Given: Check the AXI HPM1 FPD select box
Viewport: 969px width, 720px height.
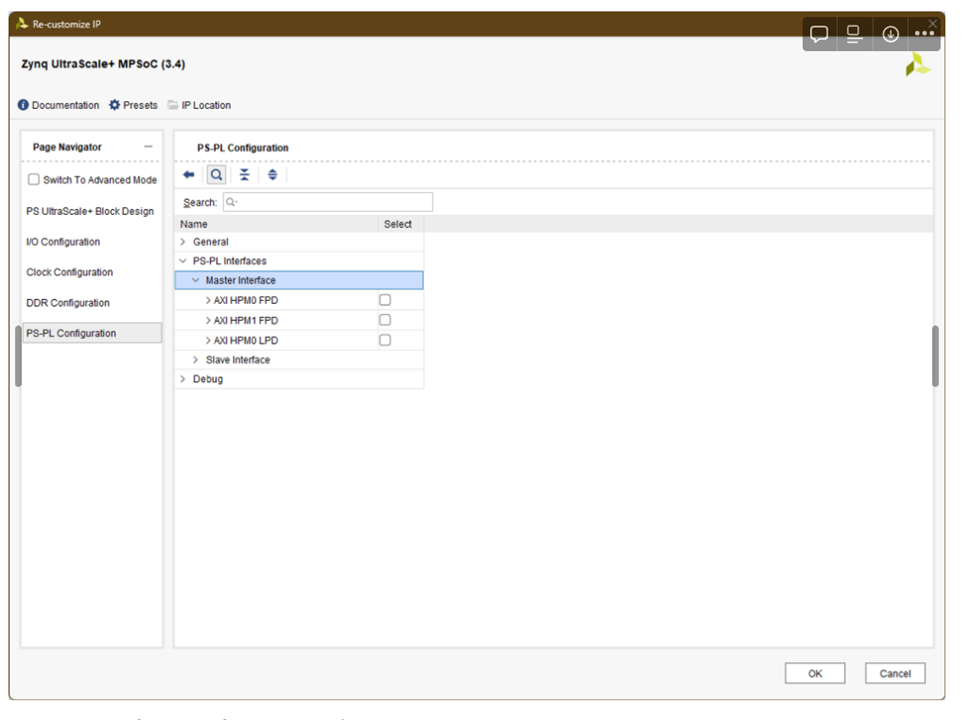Looking at the screenshot, I should [385, 320].
